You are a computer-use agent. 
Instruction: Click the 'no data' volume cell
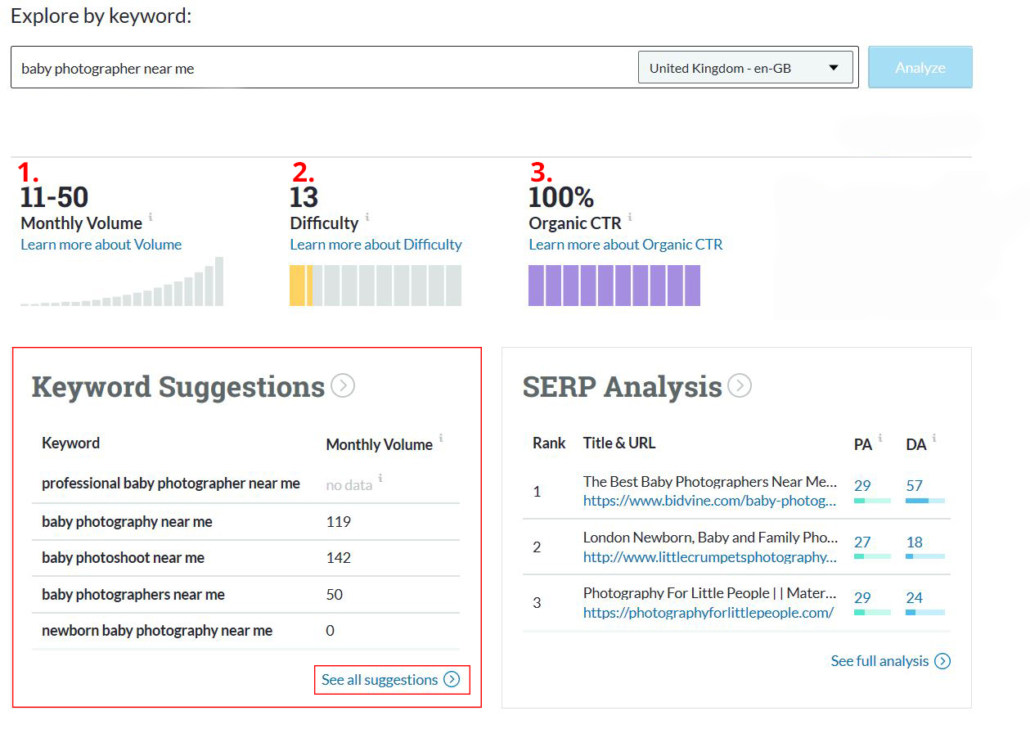tap(349, 485)
